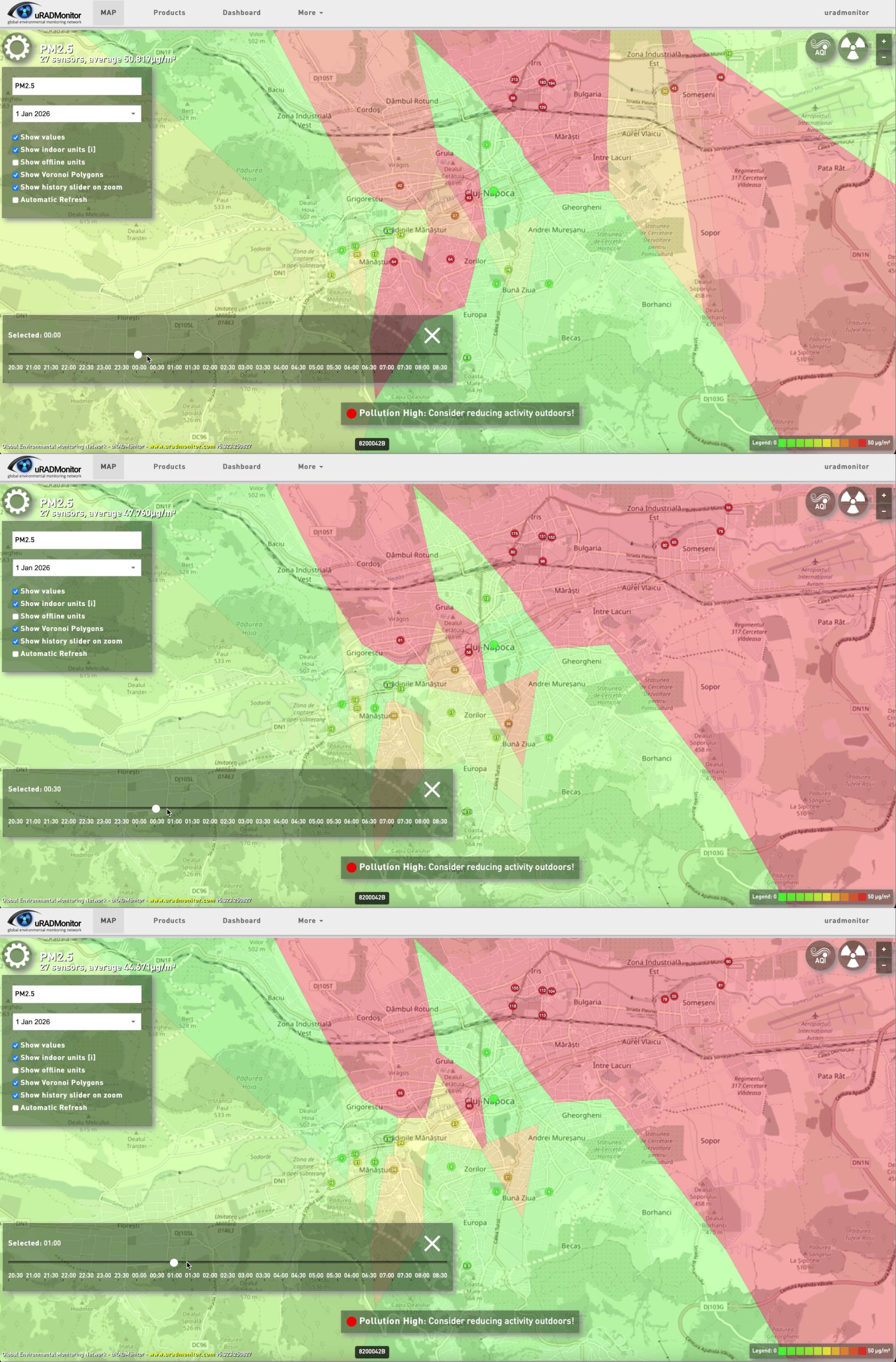
Task: Click the red sensor marker labeled 213
Action: [515, 80]
